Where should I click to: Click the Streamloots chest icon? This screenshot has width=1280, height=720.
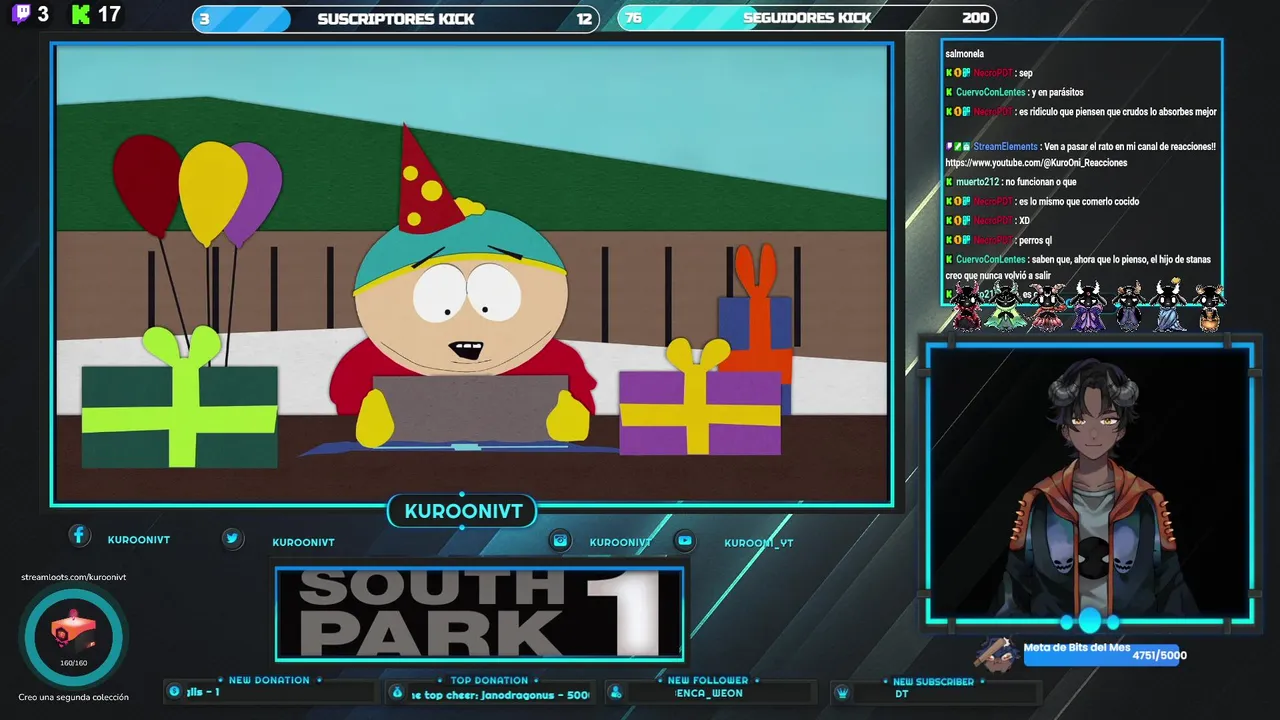point(73,632)
